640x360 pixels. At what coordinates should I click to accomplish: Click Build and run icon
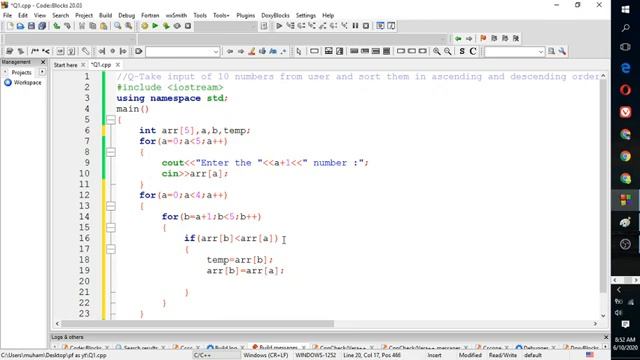[x=166, y=26]
